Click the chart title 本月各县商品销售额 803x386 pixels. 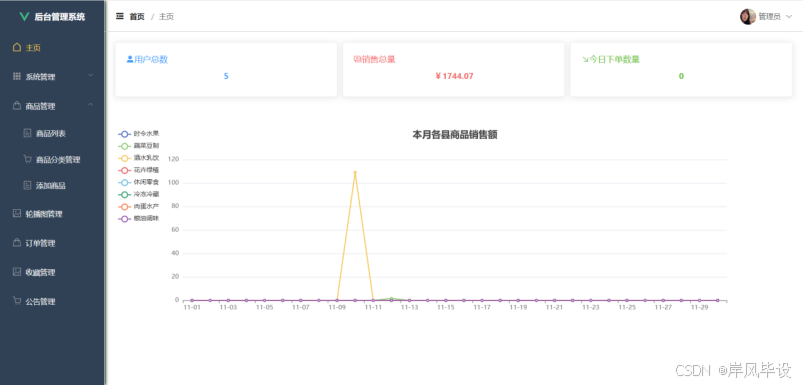click(x=455, y=135)
